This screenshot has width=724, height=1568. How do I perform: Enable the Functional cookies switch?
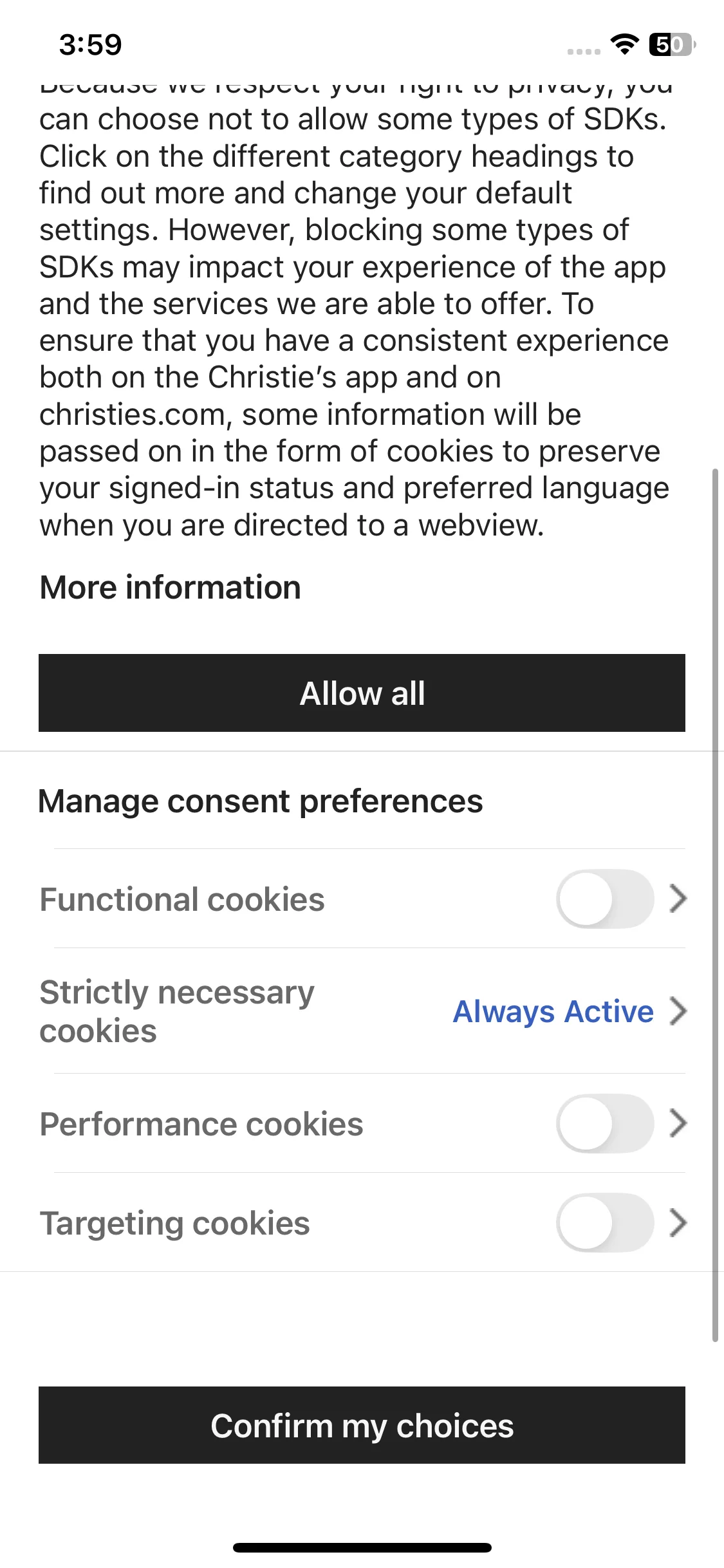point(605,899)
